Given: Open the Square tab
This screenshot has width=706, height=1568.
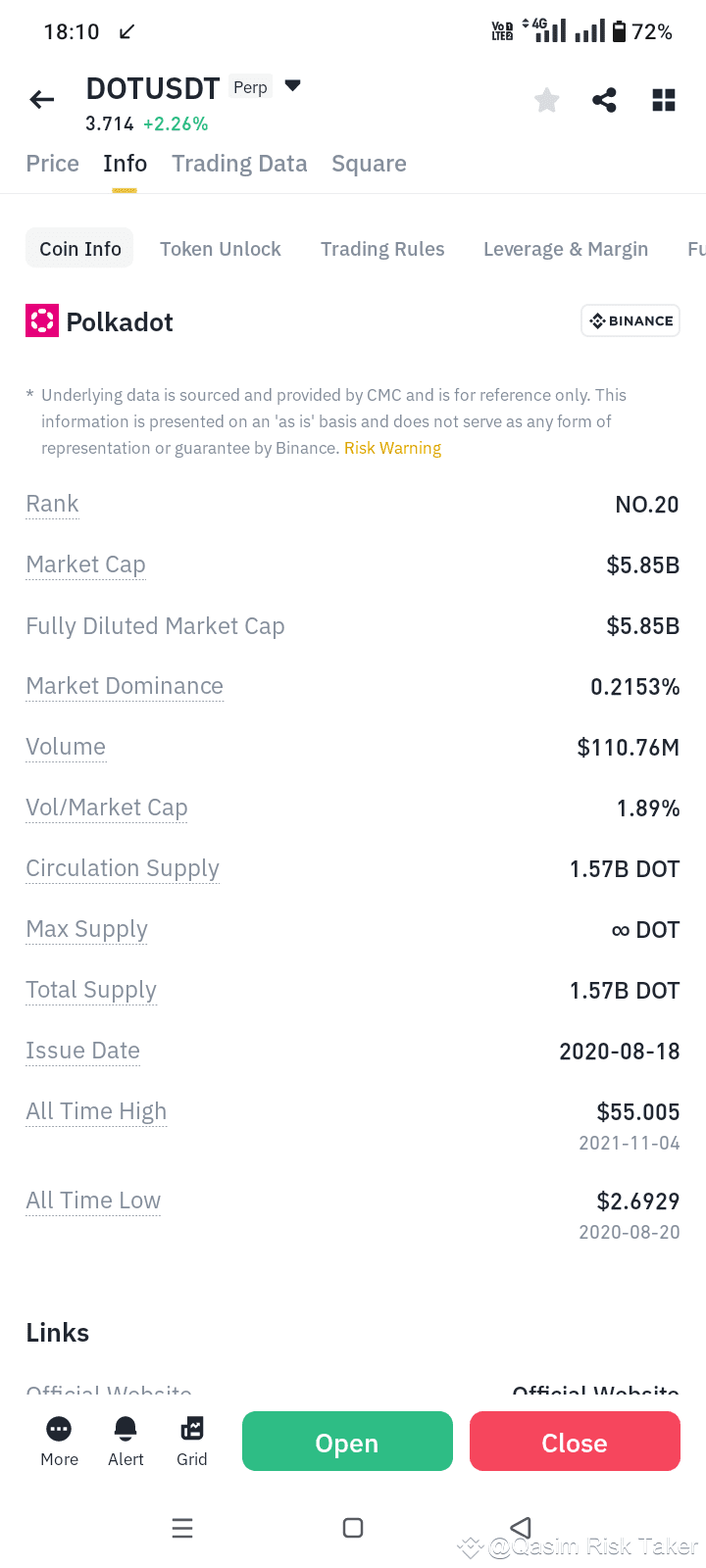Looking at the screenshot, I should 369,164.
